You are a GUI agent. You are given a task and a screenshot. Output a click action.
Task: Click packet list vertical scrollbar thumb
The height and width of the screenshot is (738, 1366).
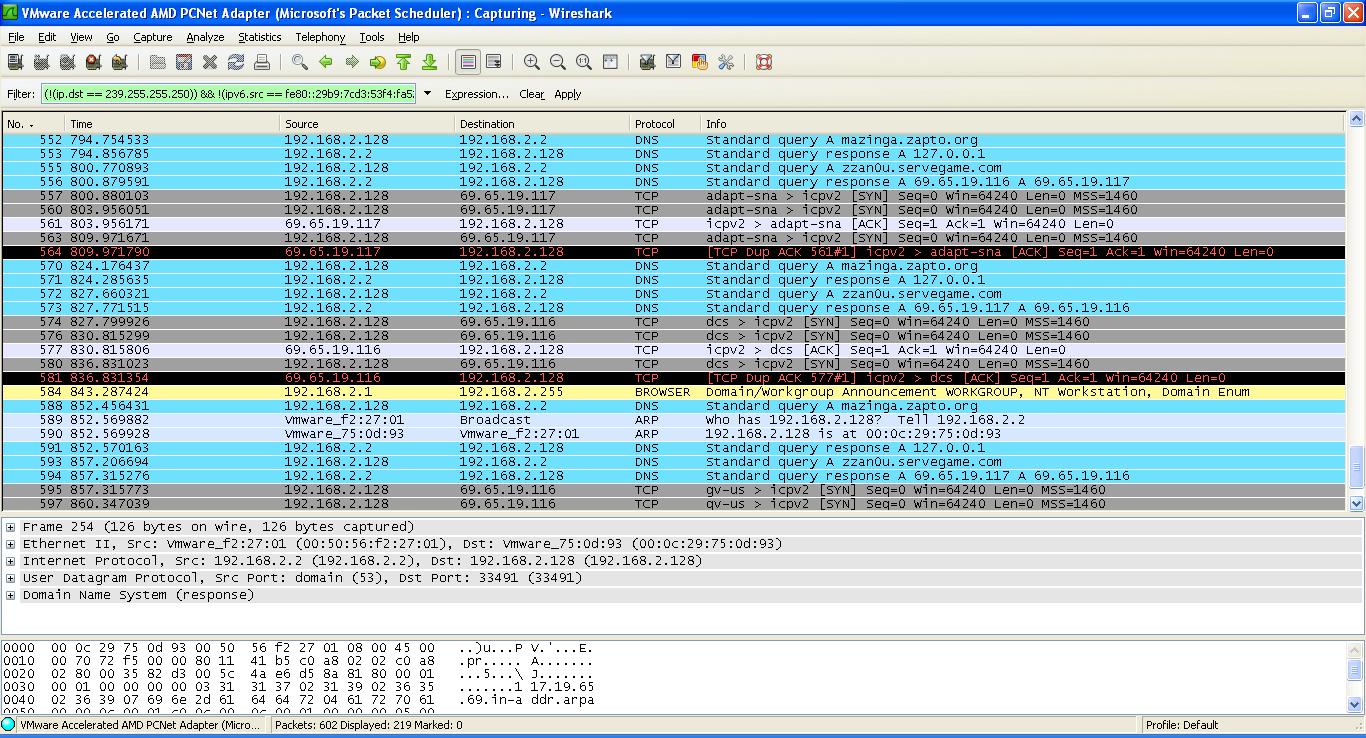click(x=1356, y=469)
